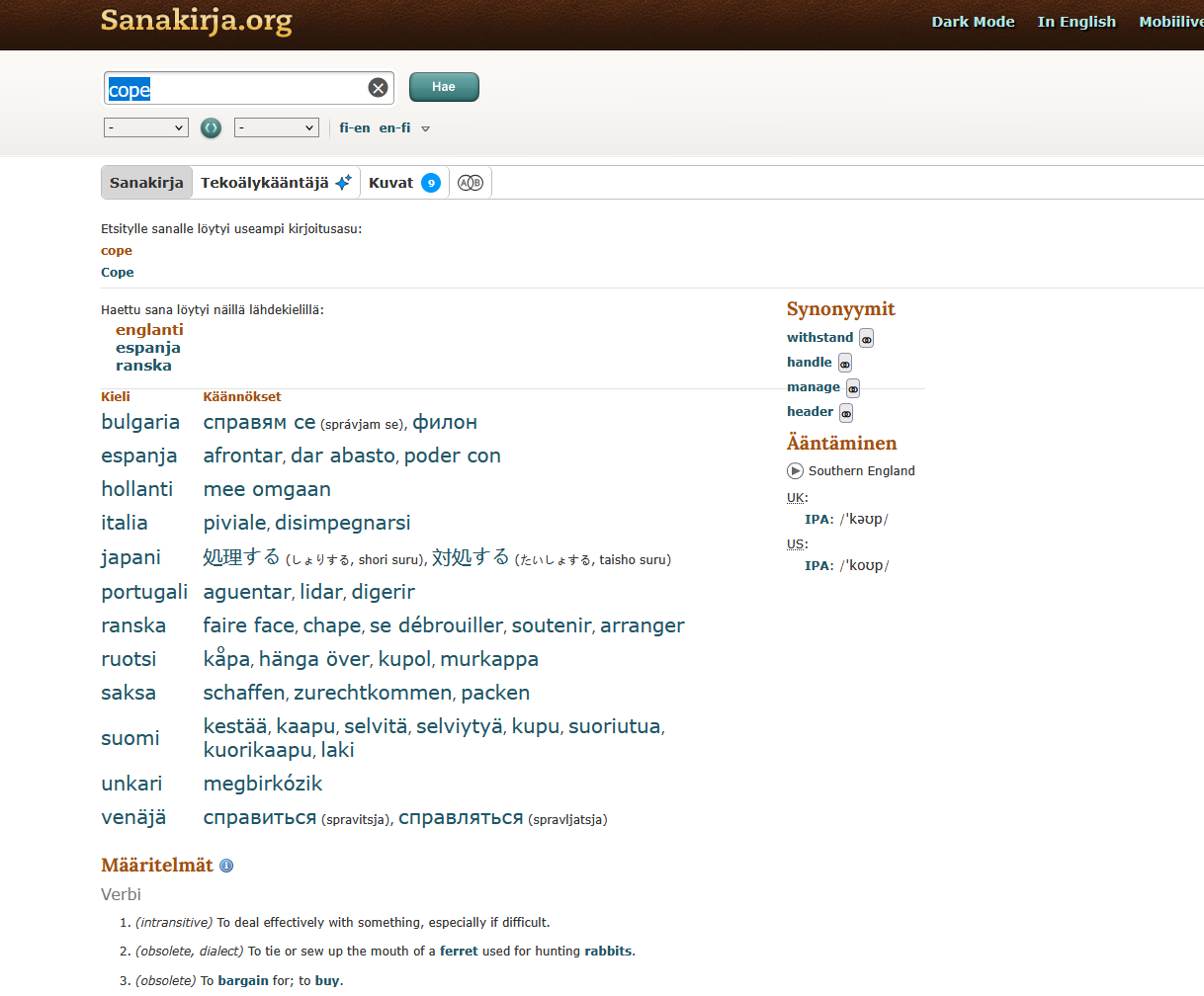
Task: Choose espanja as source language
Action: pos(148,348)
